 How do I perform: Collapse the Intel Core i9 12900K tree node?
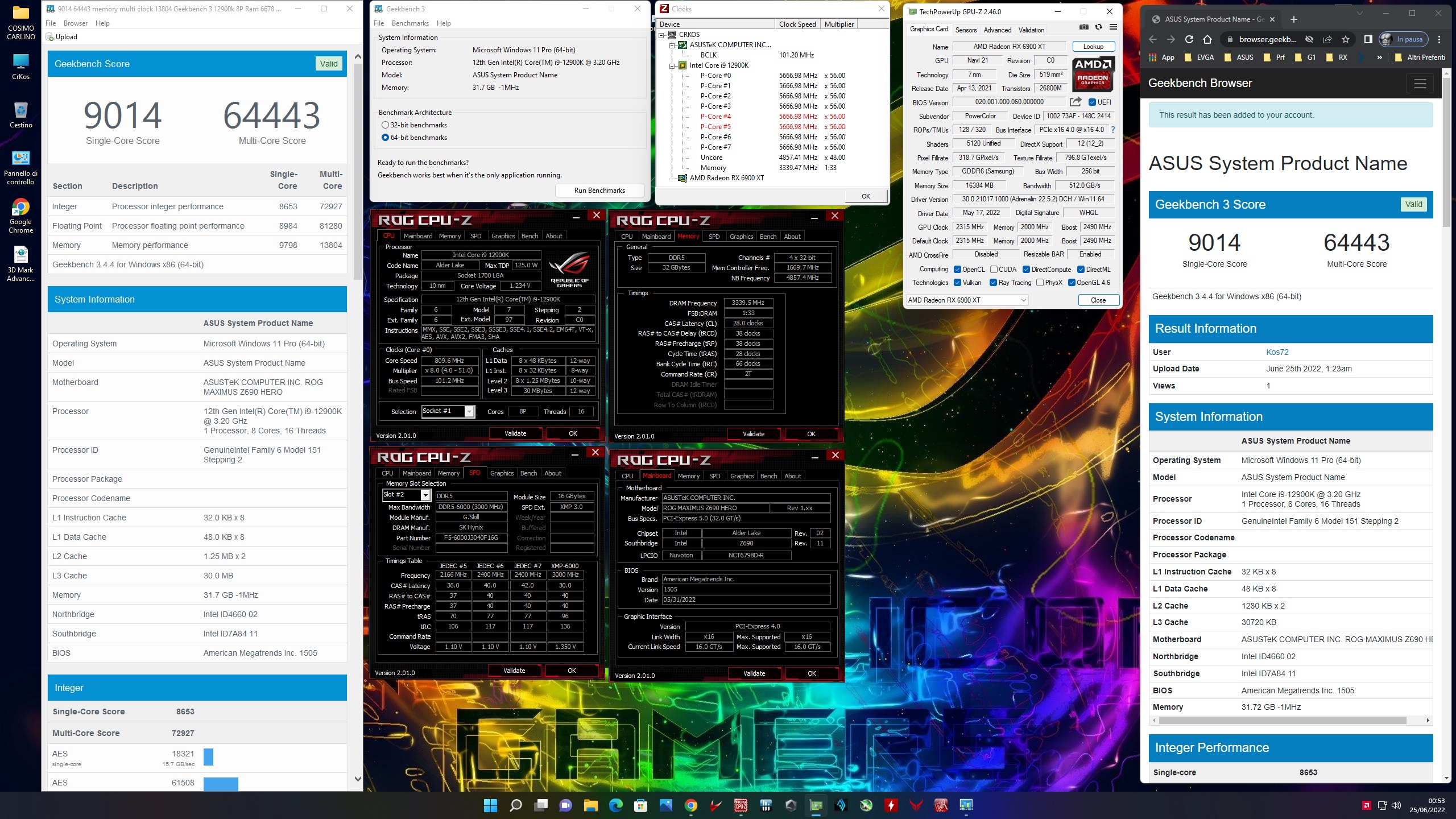coord(672,65)
